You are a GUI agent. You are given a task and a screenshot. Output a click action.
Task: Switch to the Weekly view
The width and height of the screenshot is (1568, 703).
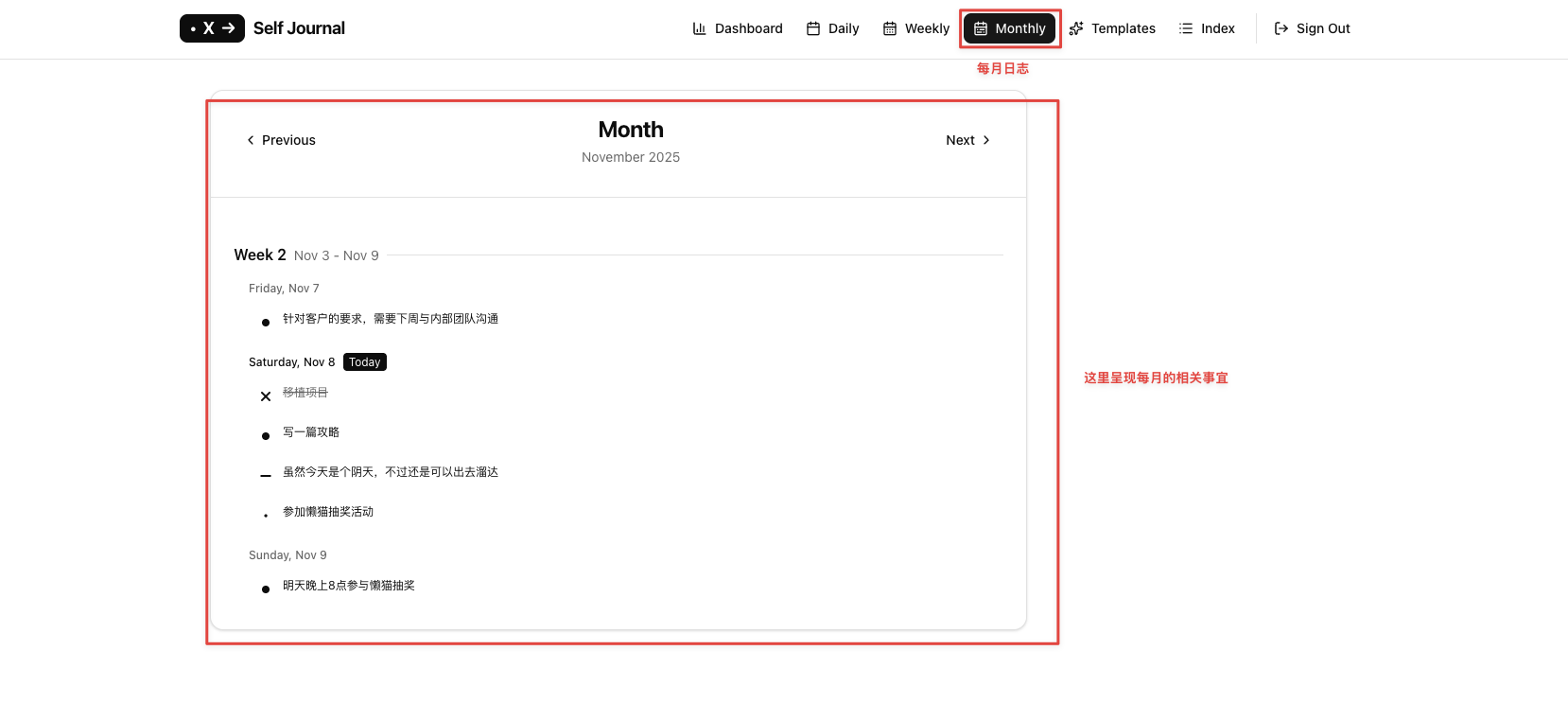point(915,28)
